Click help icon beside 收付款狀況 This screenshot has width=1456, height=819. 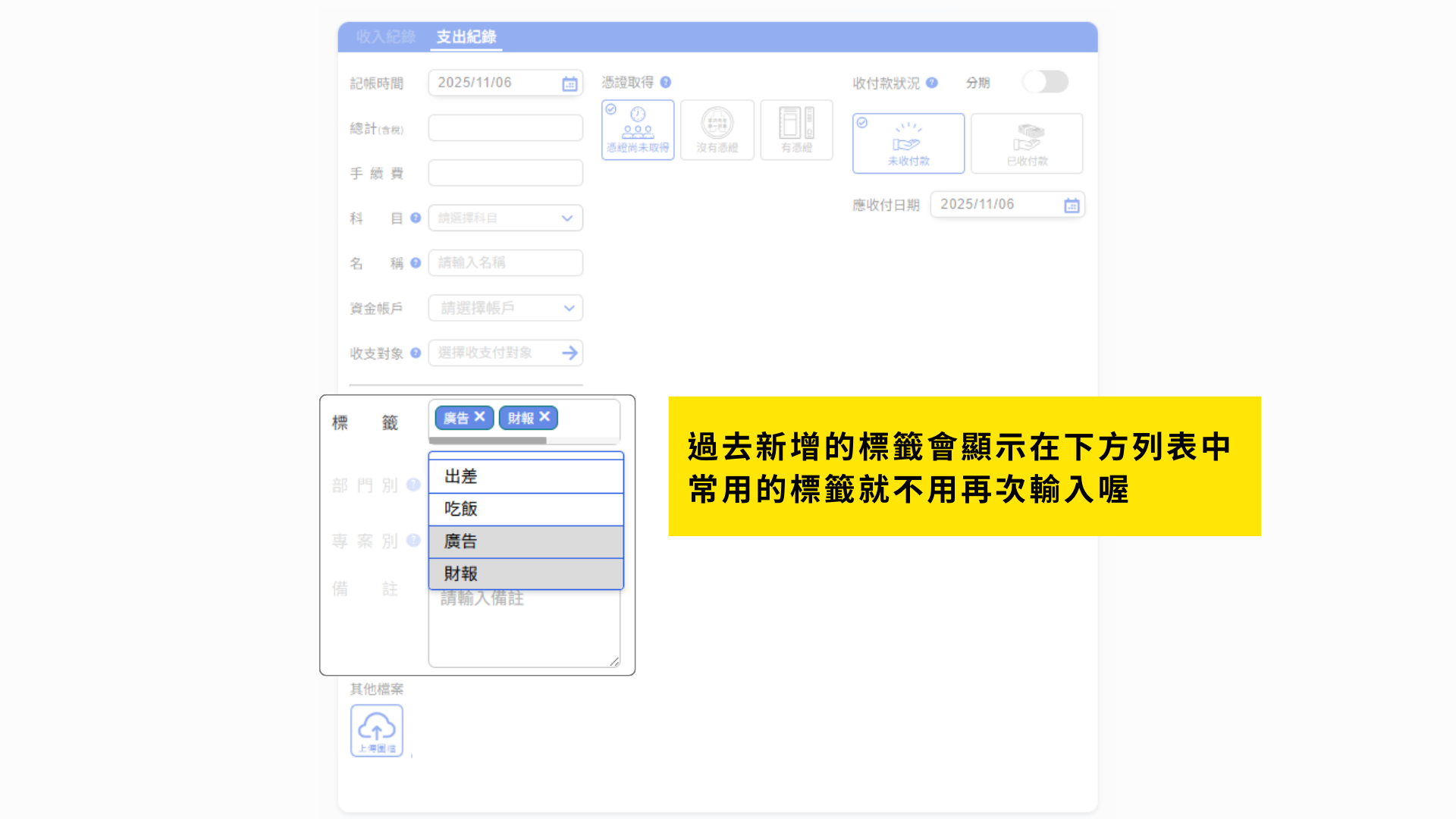pos(931,83)
